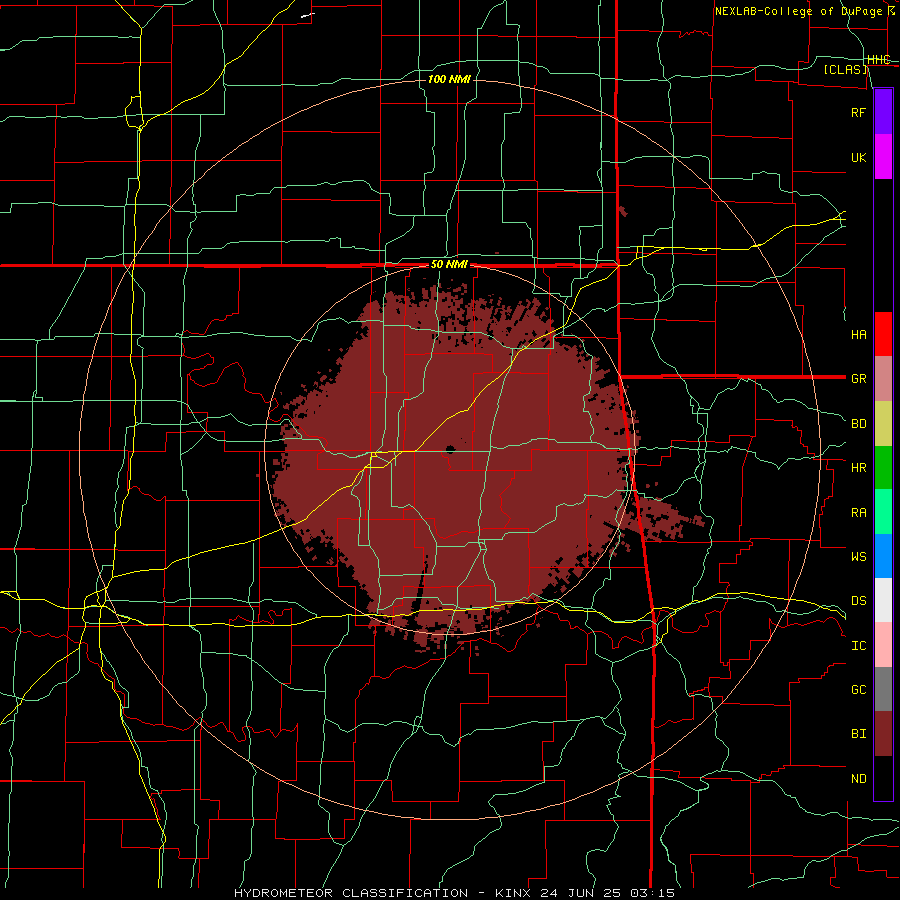Click the WS blue legend swatch
Image resolution: width=900 pixels, height=900 pixels.
[883, 556]
